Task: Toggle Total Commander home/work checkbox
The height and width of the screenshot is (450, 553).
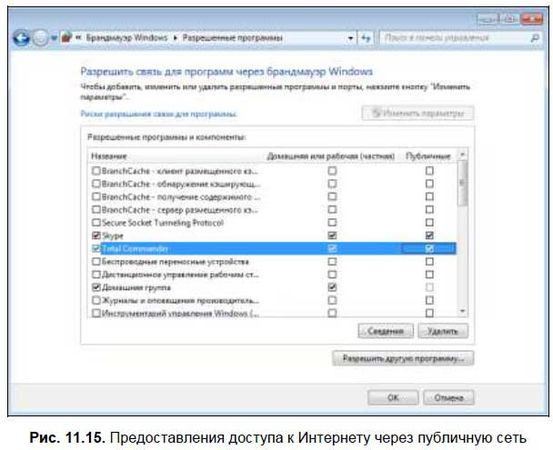Action: point(332,248)
